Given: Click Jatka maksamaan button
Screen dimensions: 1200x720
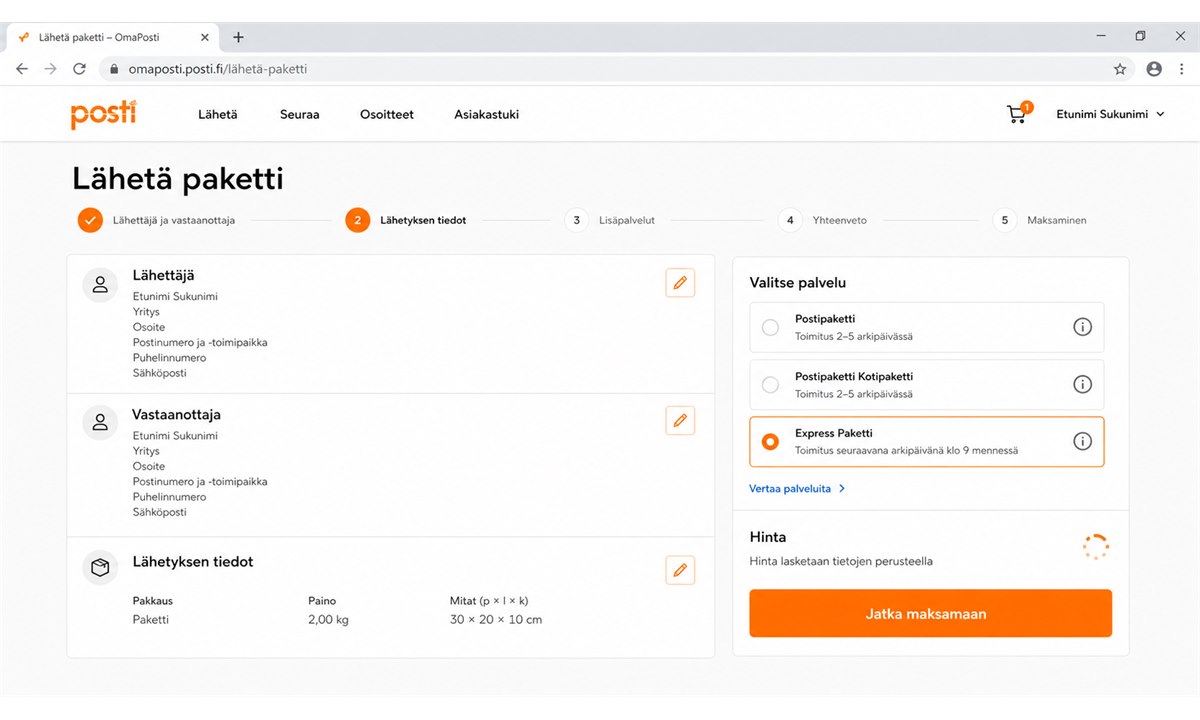Looking at the screenshot, I should click(x=930, y=613).
